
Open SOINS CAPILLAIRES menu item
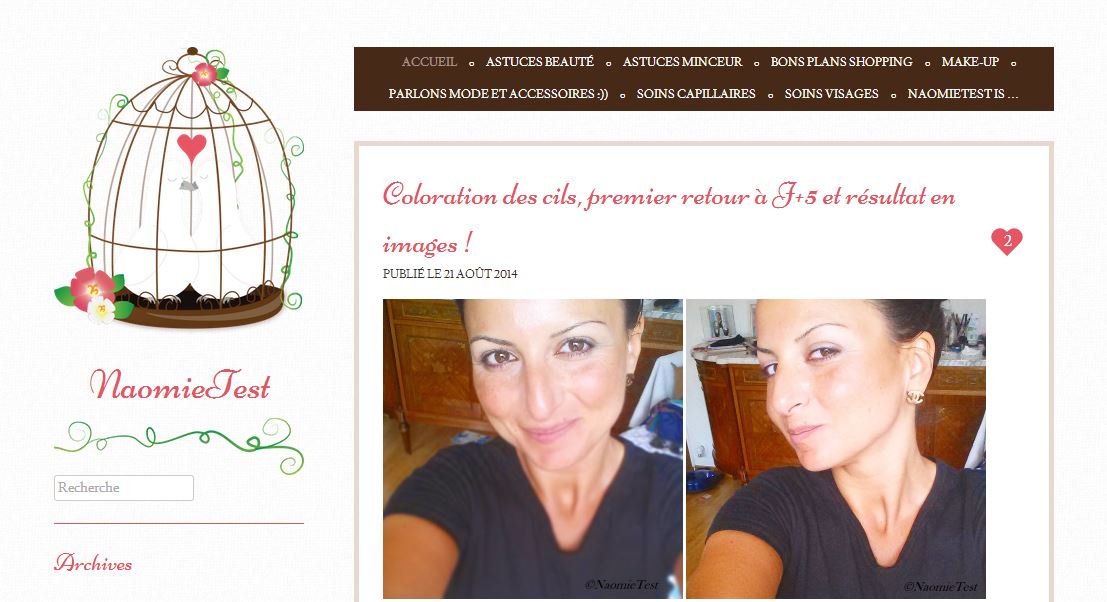[696, 94]
